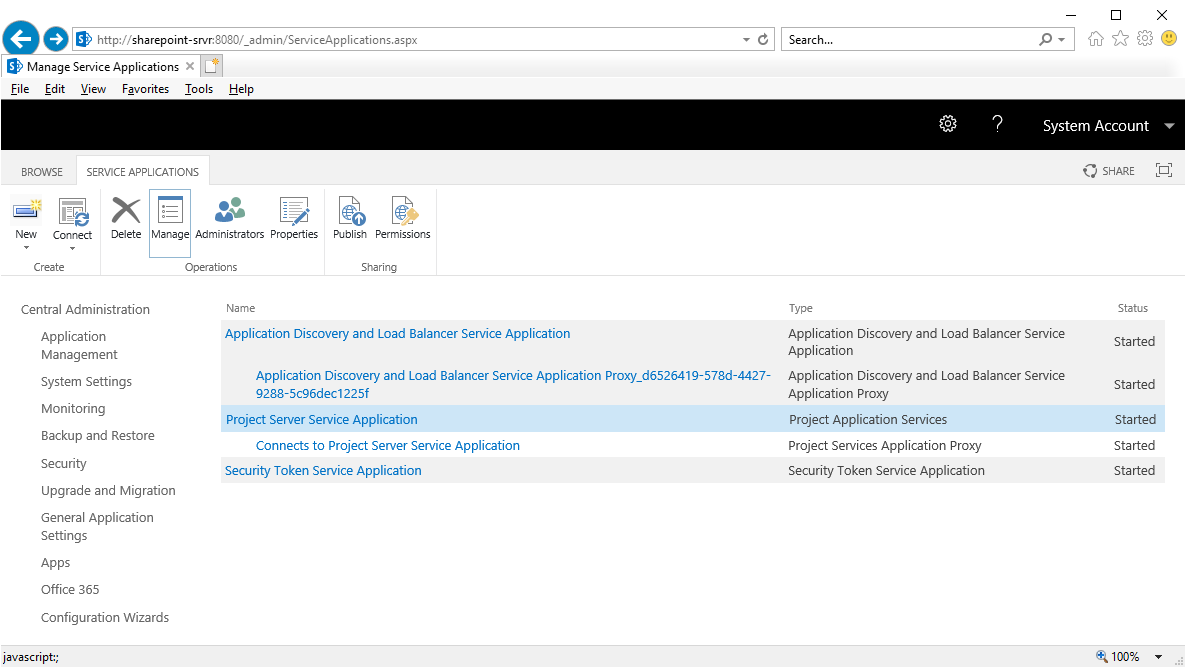Viewport: 1186px width, 668px height.
Task: Click the SharePoint settings gear icon
Action: (948, 124)
